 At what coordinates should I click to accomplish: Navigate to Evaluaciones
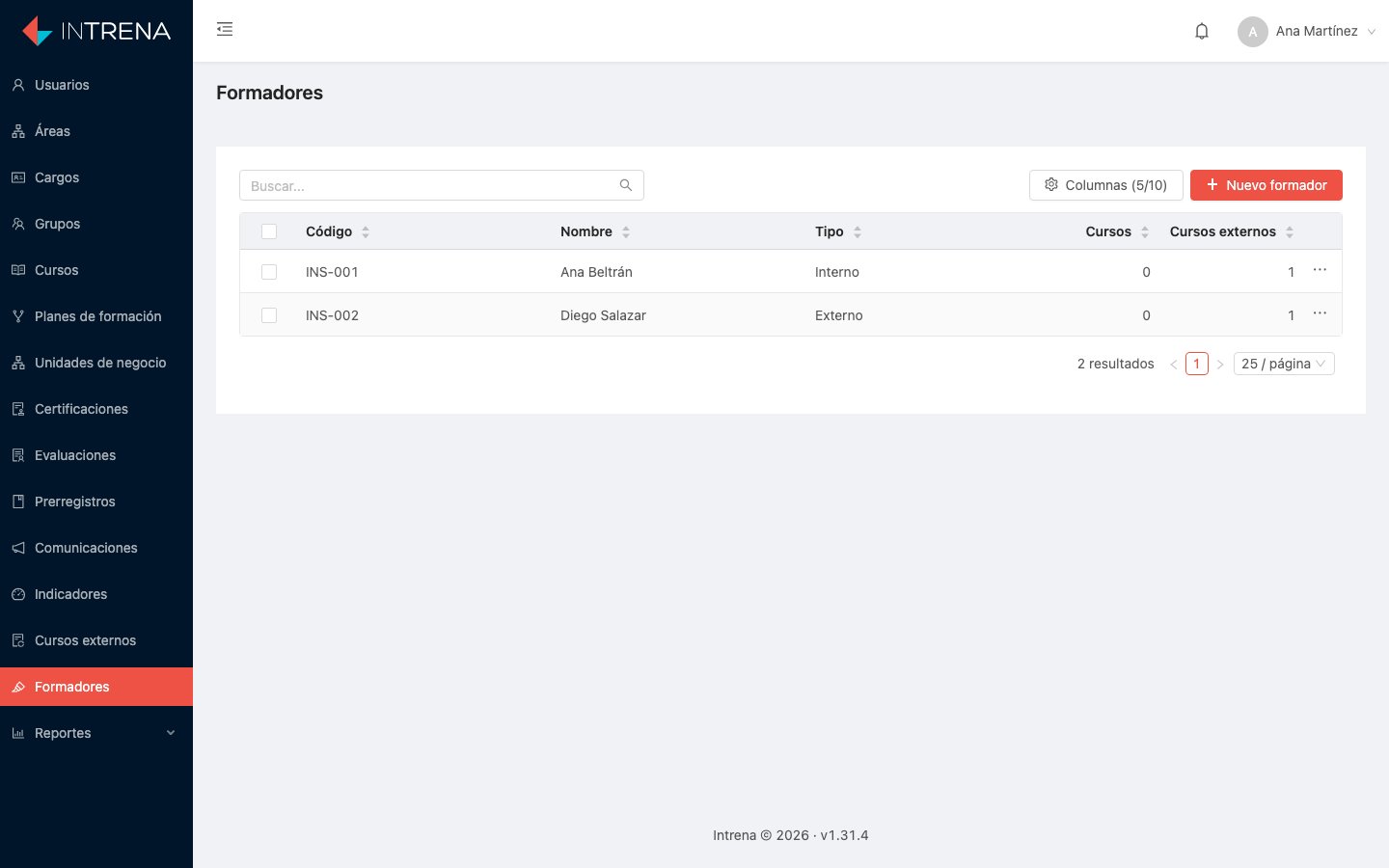(x=96, y=455)
